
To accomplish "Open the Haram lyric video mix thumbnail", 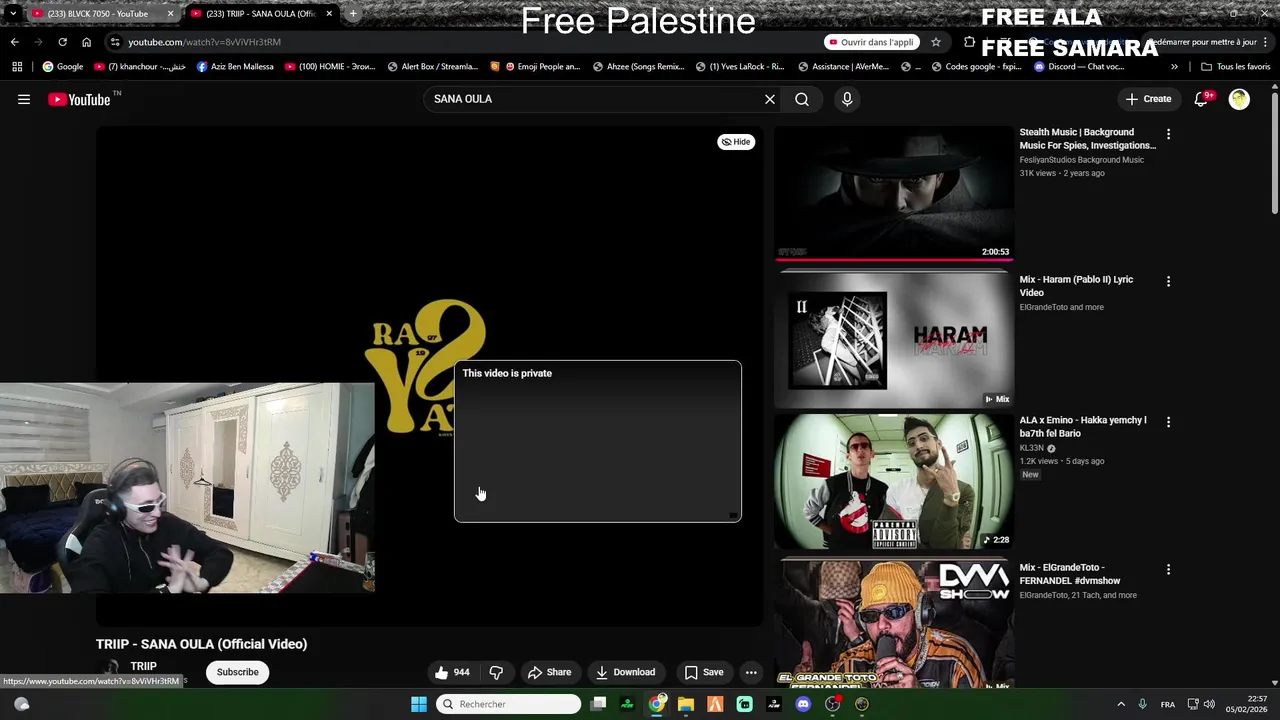I will click(x=894, y=340).
